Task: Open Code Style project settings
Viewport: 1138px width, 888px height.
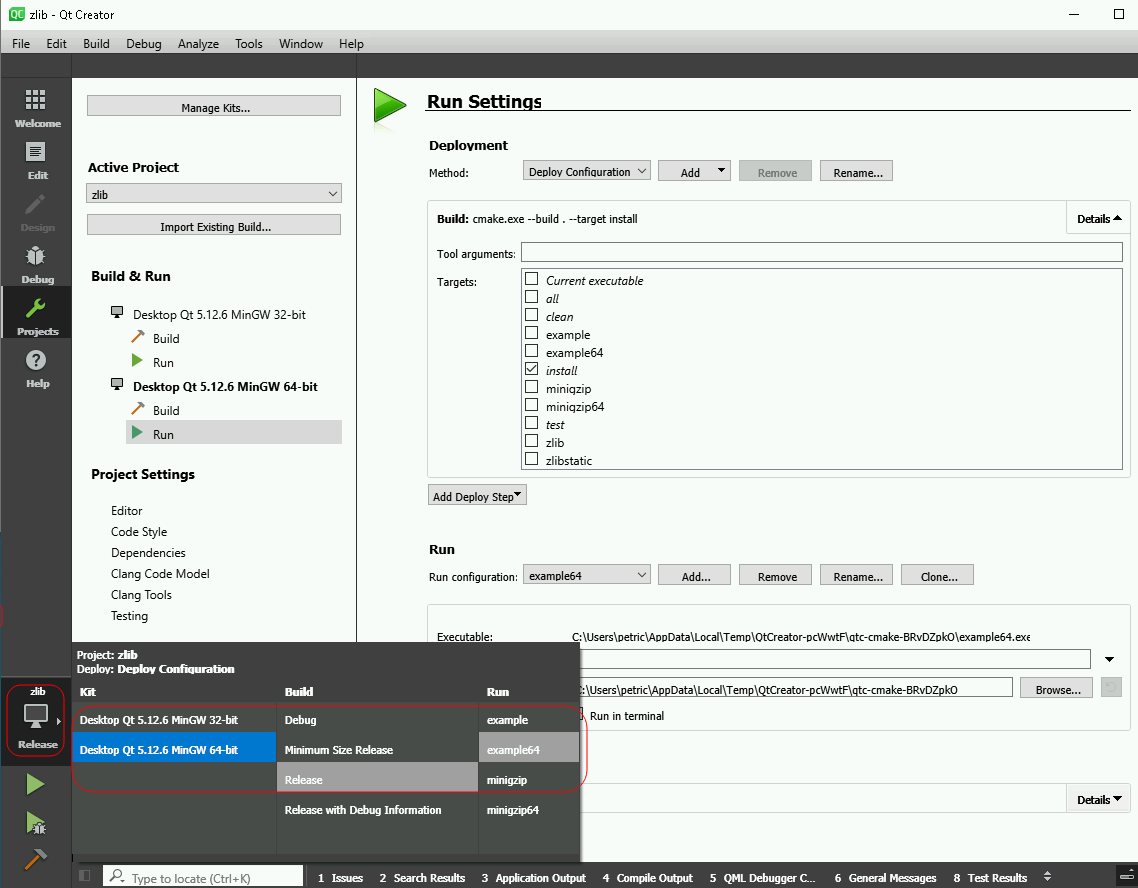Action: pos(139,531)
